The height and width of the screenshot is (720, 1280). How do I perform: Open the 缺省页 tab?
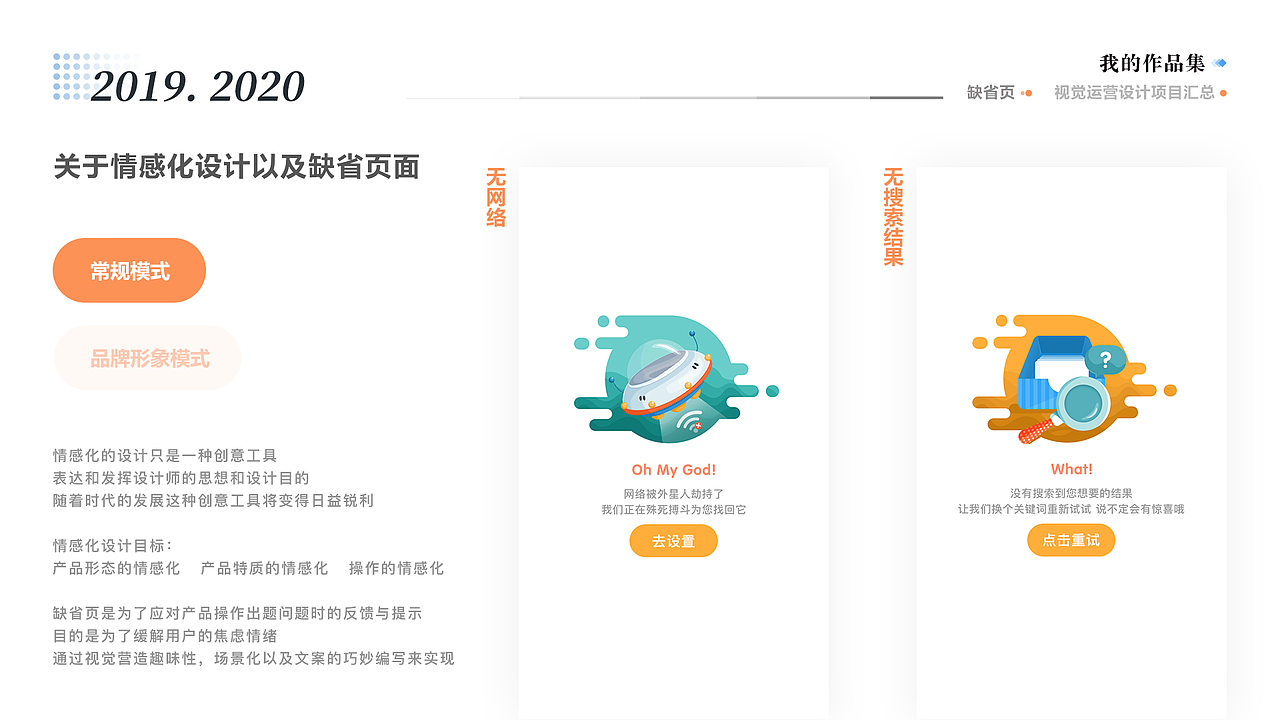(x=990, y=91)
